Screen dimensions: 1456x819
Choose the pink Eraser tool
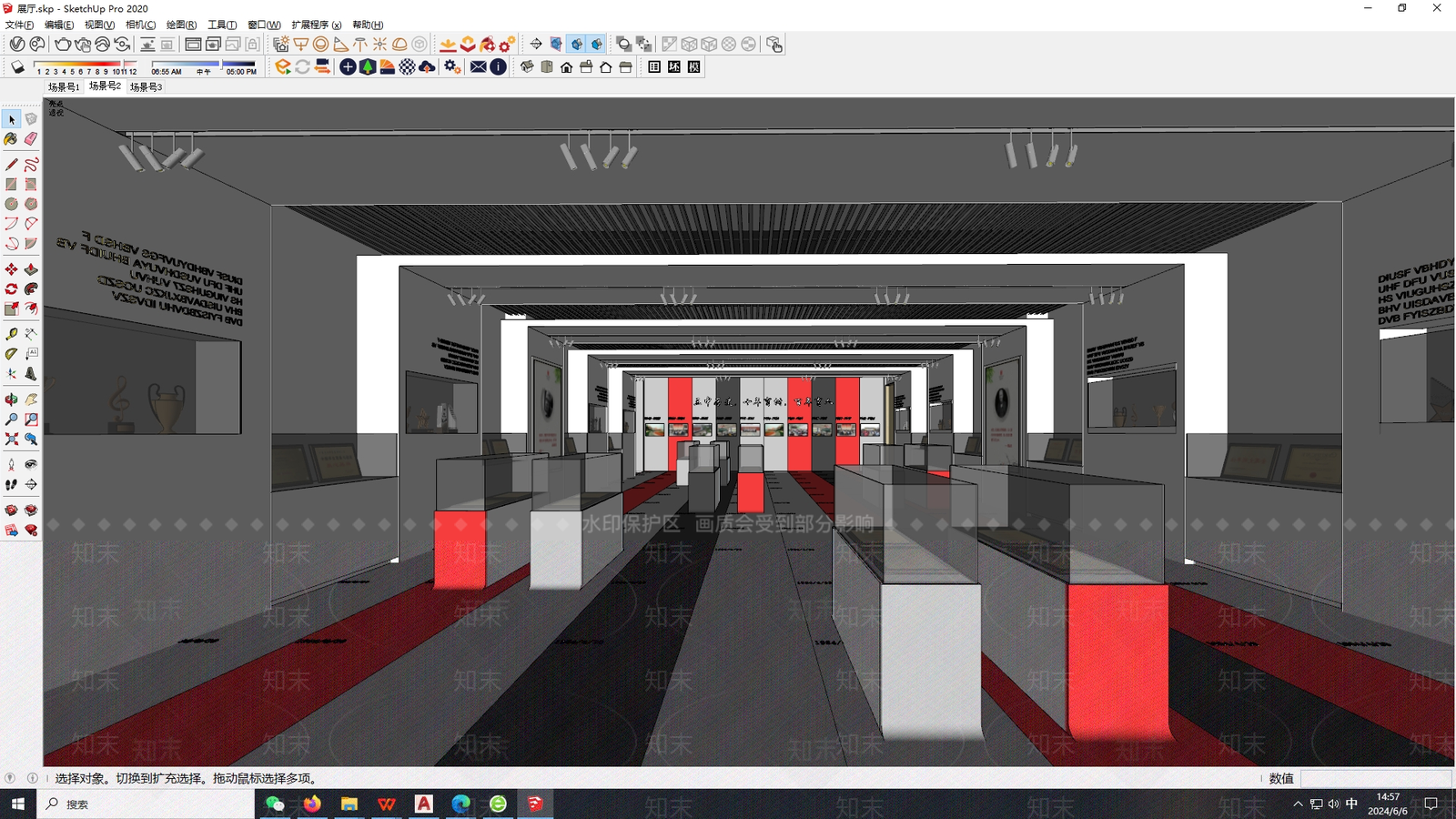click(31, 139)
